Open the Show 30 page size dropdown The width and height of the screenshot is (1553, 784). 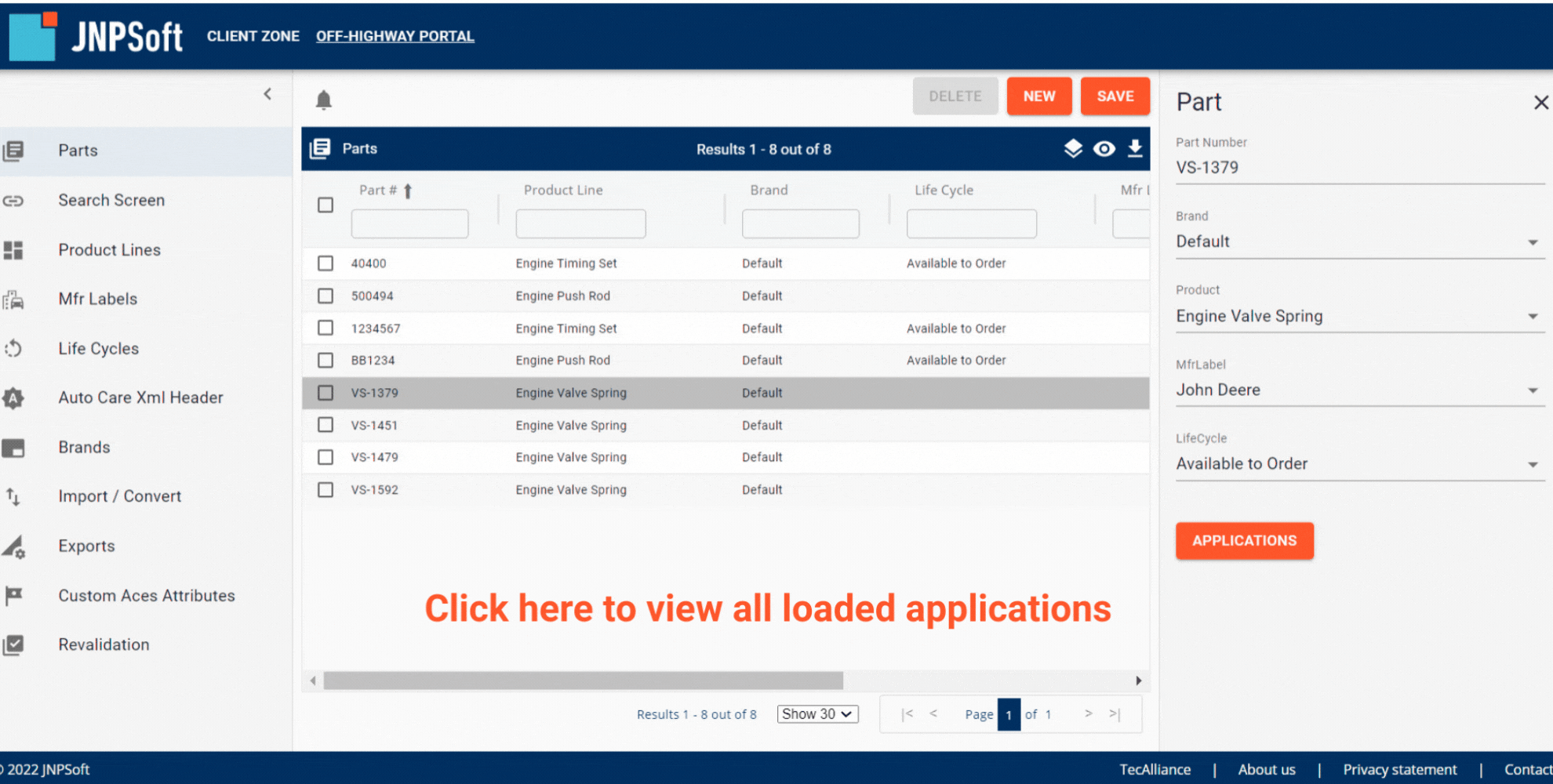click(x=817, y=714)
